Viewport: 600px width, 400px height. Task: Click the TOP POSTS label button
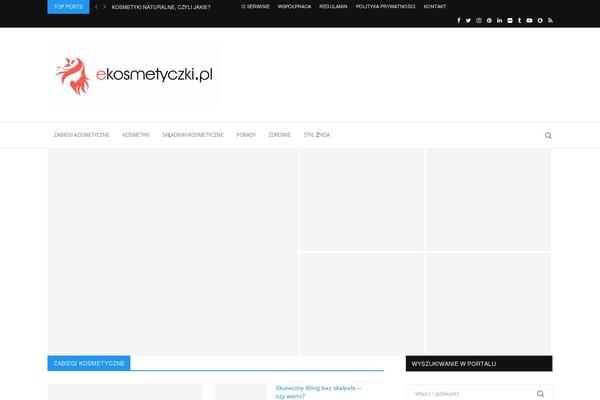click(x=68, y=7)
